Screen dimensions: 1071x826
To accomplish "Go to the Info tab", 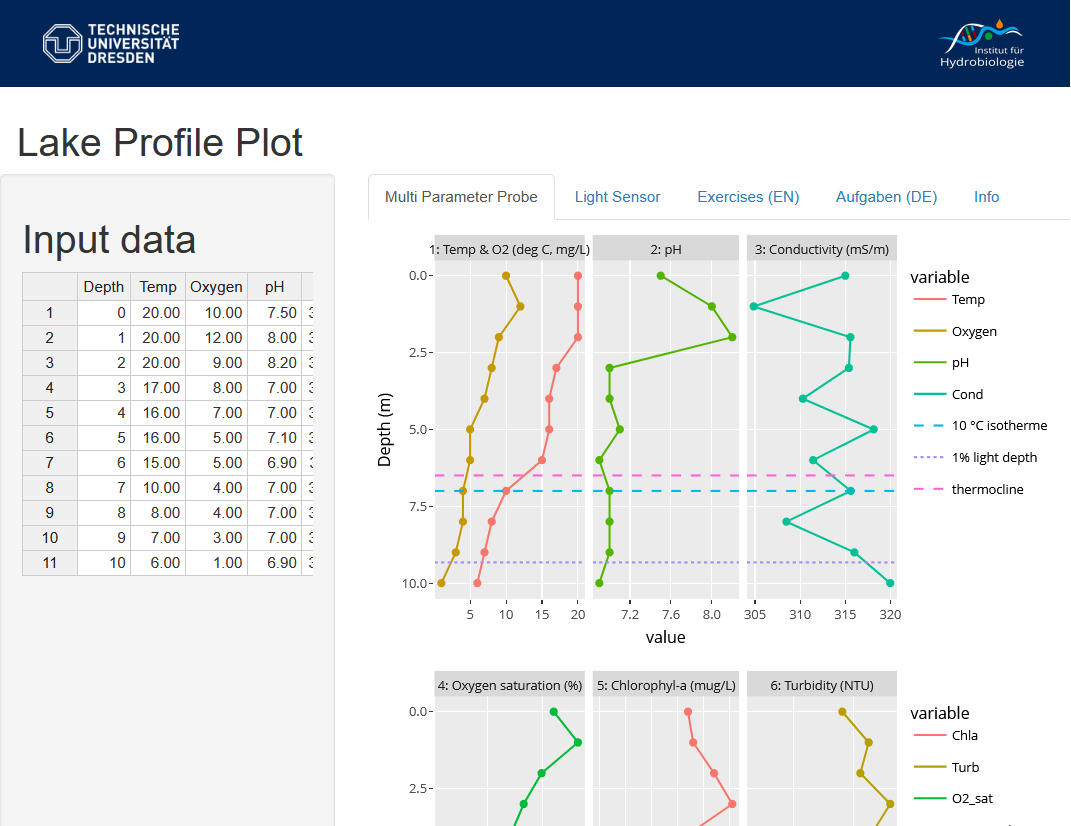I will coord(986,197).
